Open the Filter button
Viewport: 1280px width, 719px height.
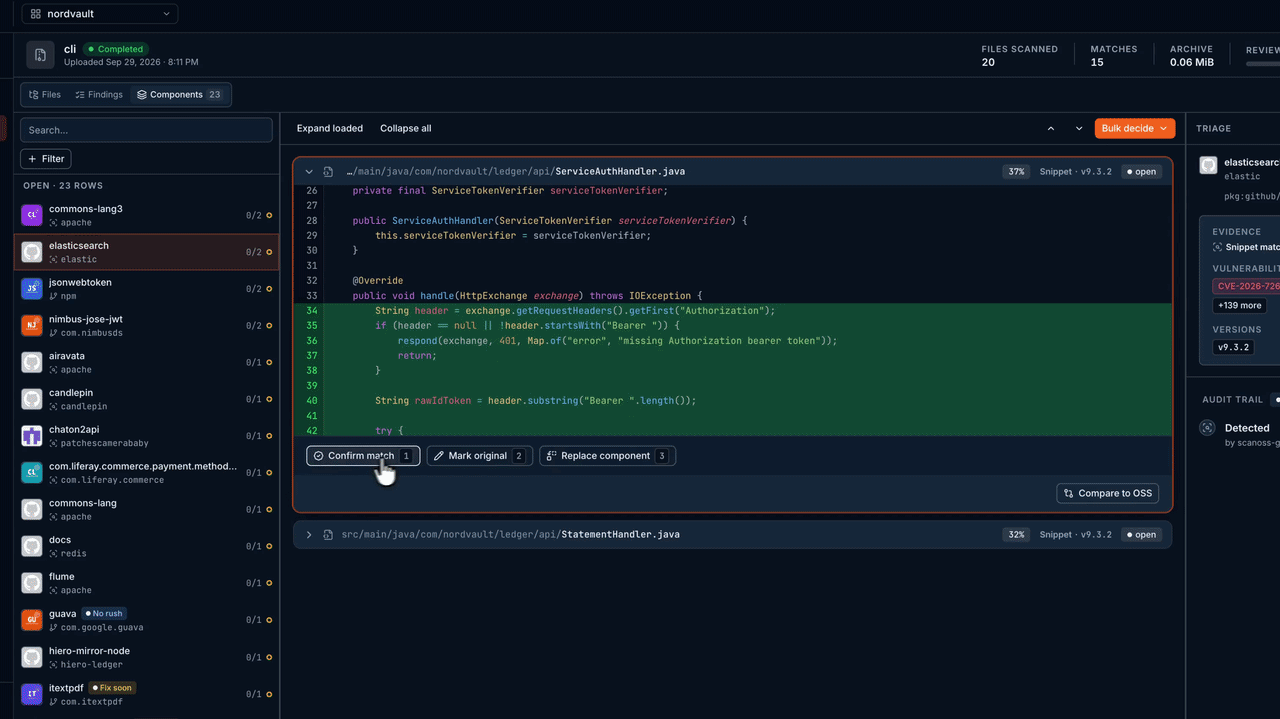(x=46, y=159)
